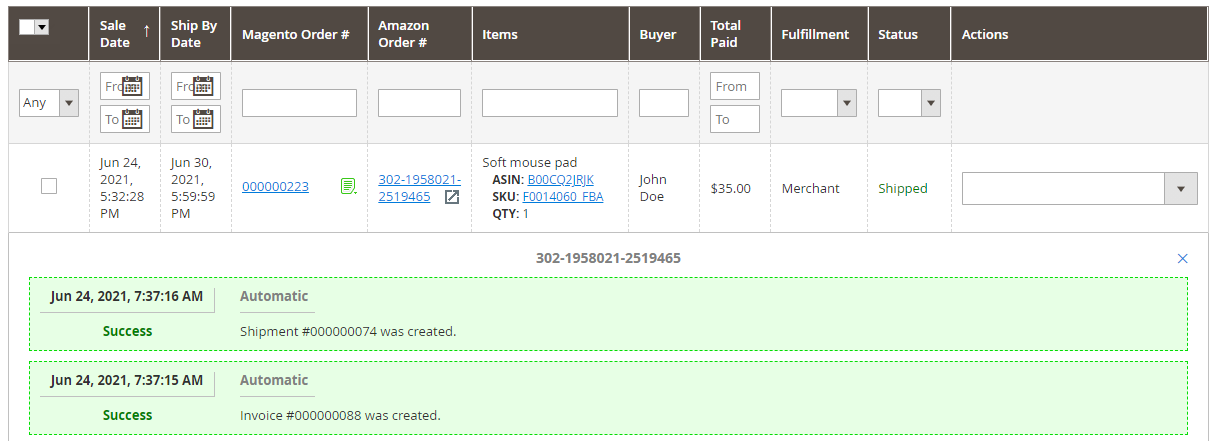
Task: Open the Actions dropdown for the order
Action: point(1079,188)
